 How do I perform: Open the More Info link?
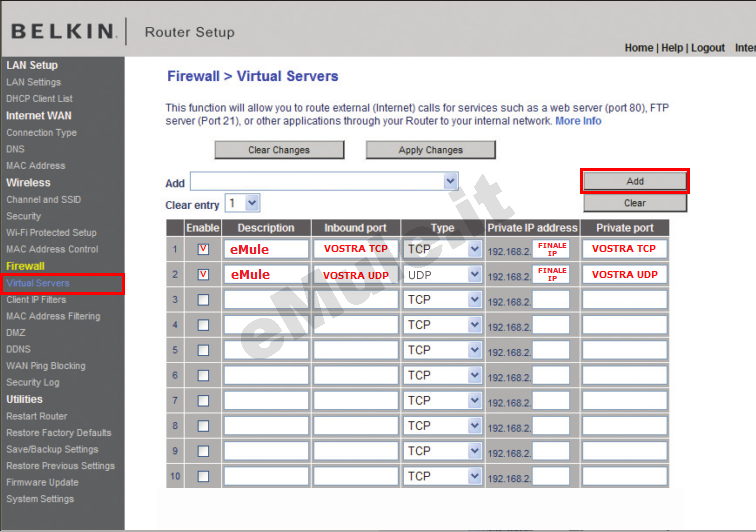(x=578, y=121)
